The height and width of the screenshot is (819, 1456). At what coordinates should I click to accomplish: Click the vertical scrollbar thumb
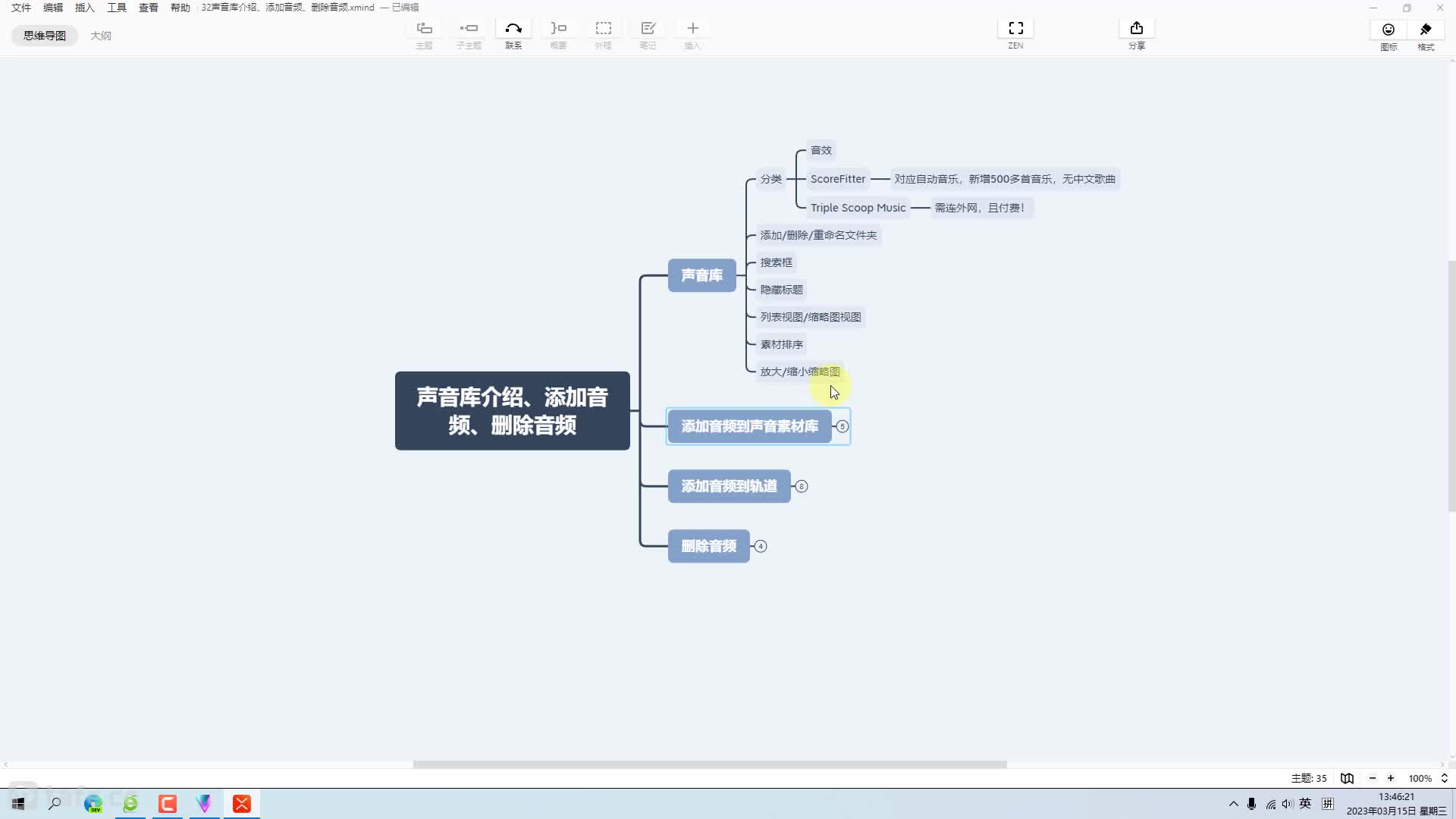1451,387
